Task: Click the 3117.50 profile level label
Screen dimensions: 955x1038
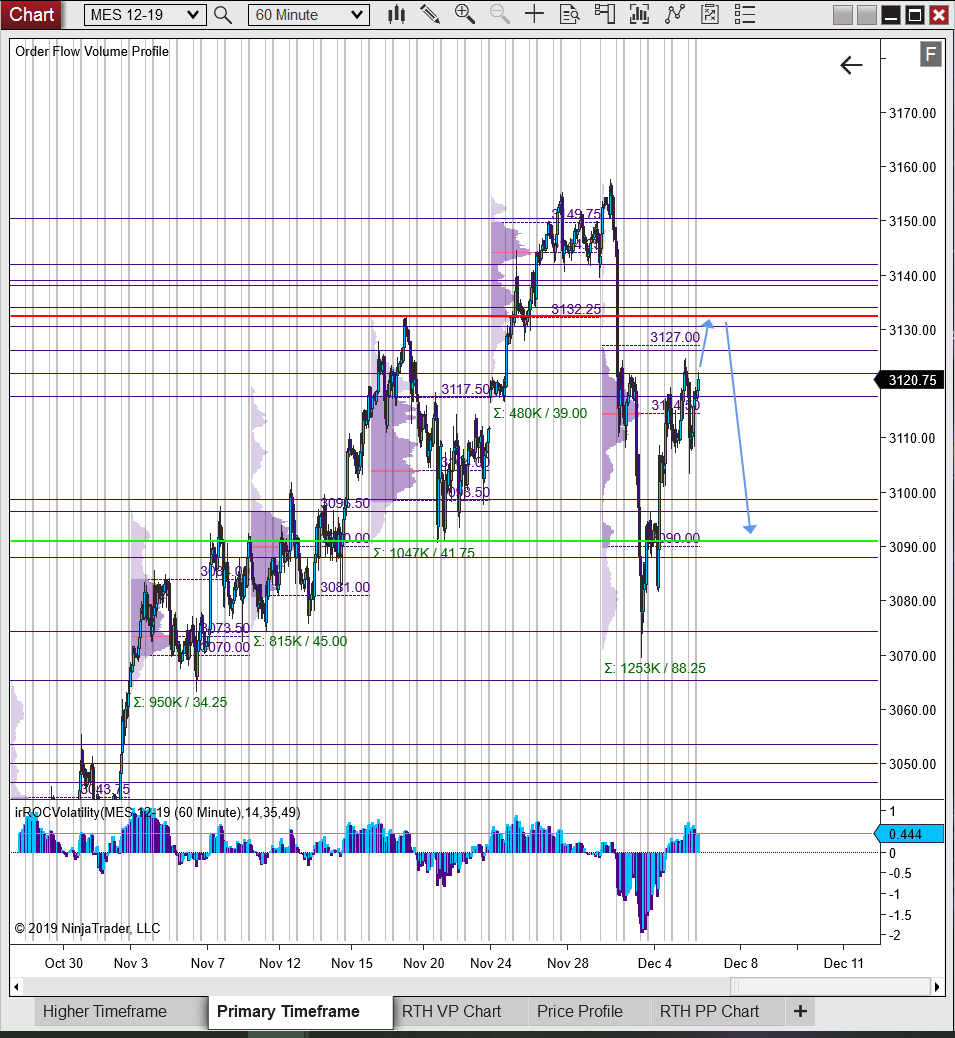Action: (x=466, y=389)
